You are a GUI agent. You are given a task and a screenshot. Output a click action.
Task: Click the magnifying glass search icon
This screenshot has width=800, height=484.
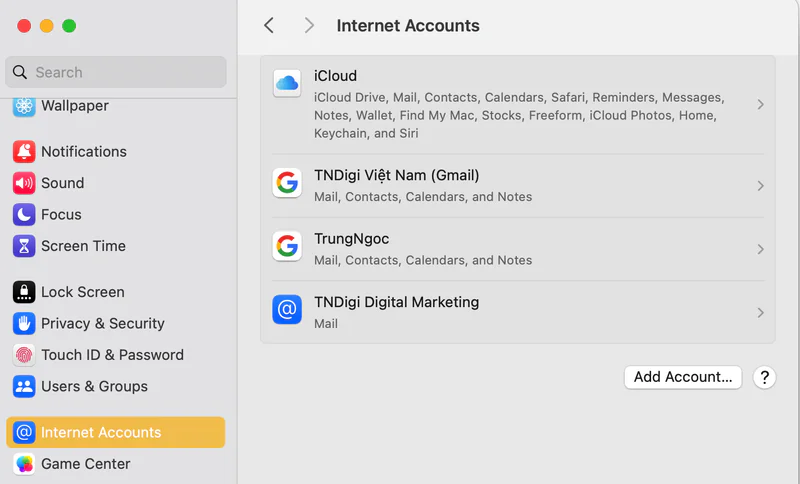click(20, 72)
